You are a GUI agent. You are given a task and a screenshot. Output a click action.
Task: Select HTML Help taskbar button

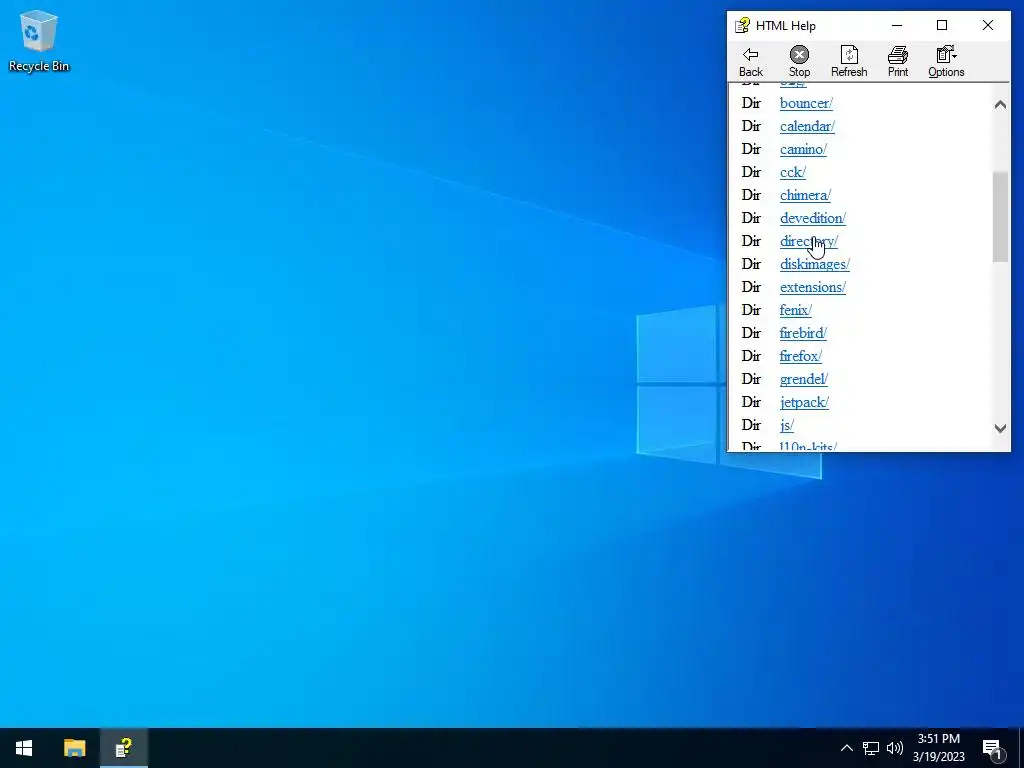tap(123, 748)
